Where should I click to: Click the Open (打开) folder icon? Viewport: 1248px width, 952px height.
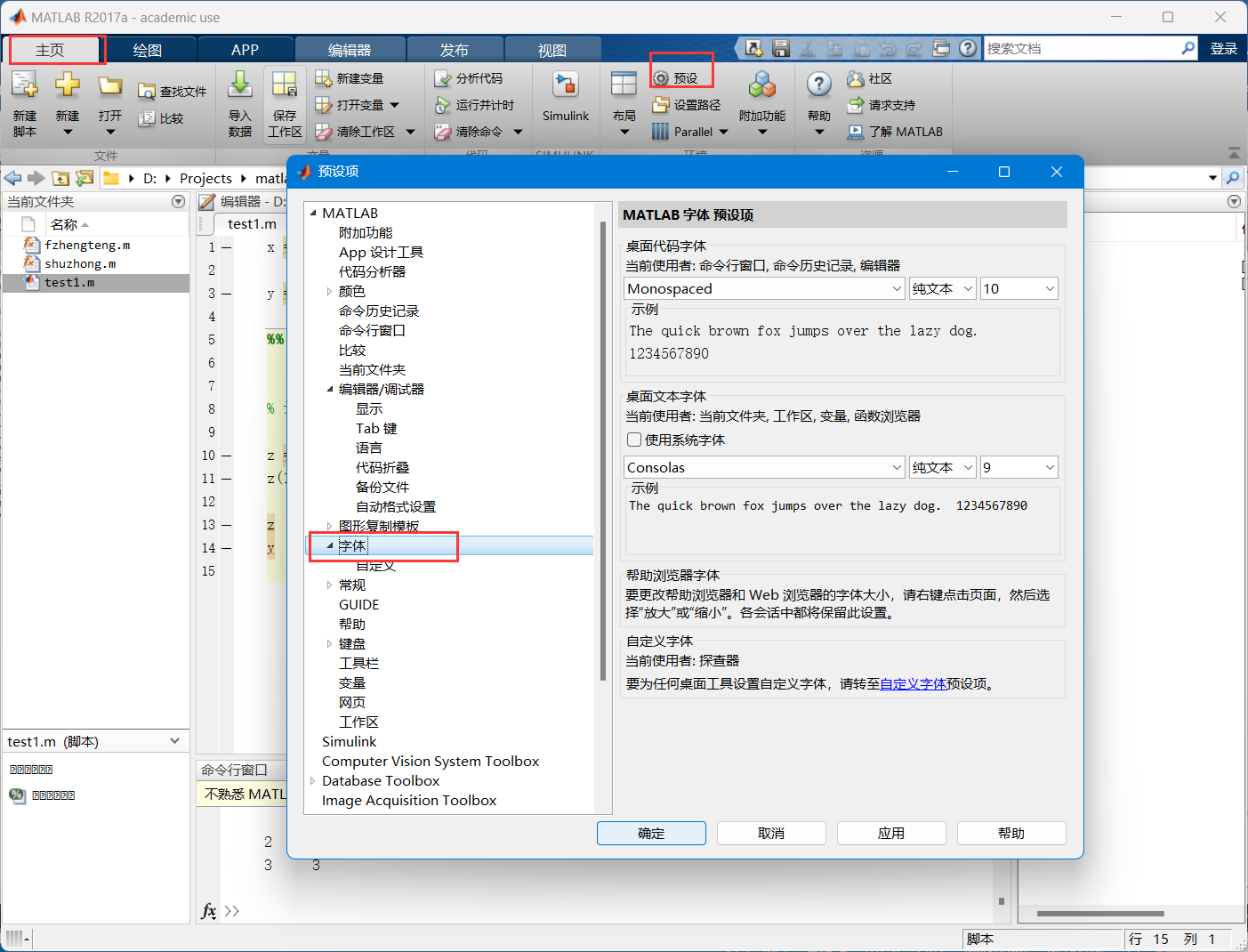(x=110, y=85)
